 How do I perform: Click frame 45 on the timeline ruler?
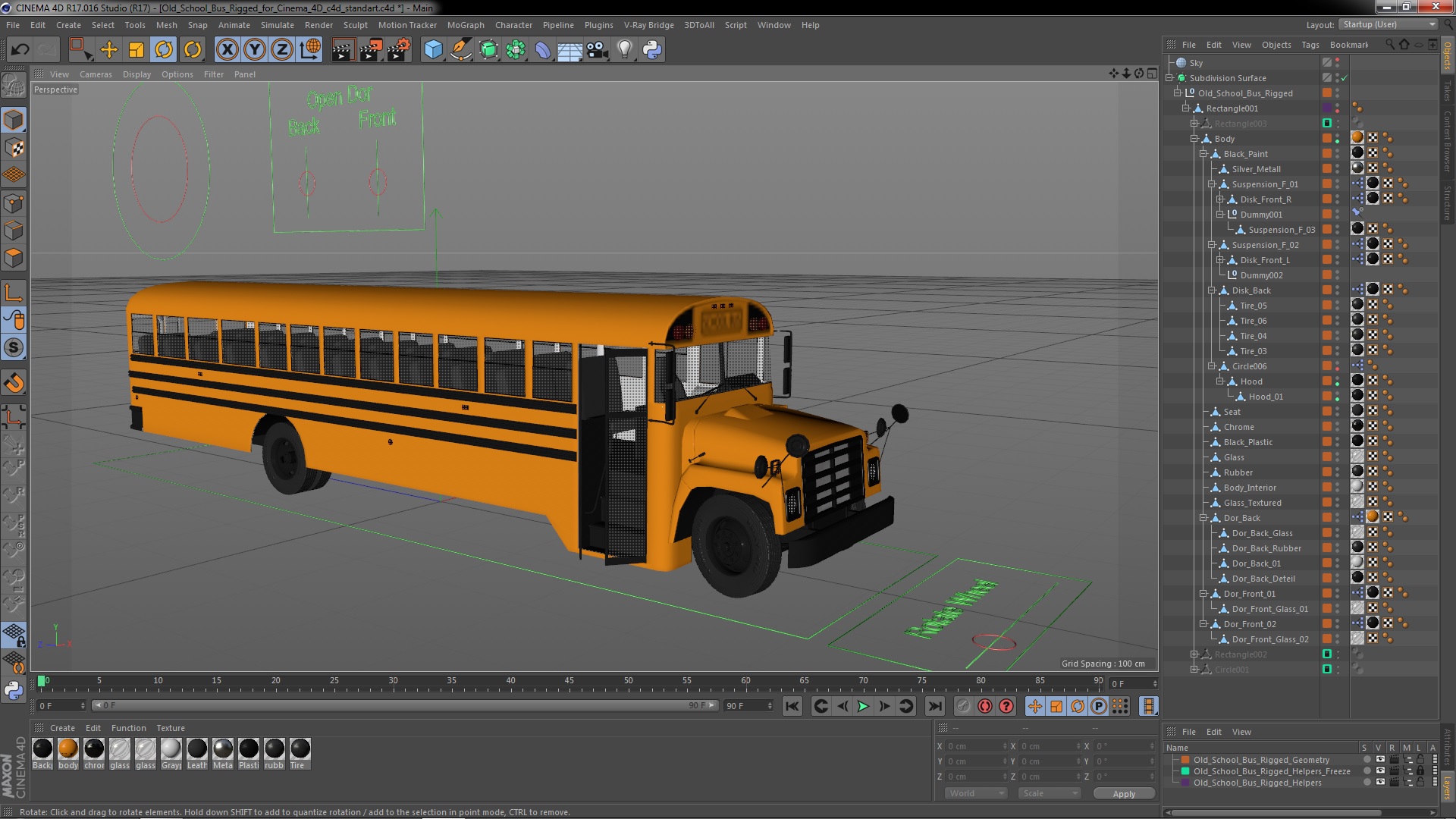pyautogui.click(x=570, y=682)
